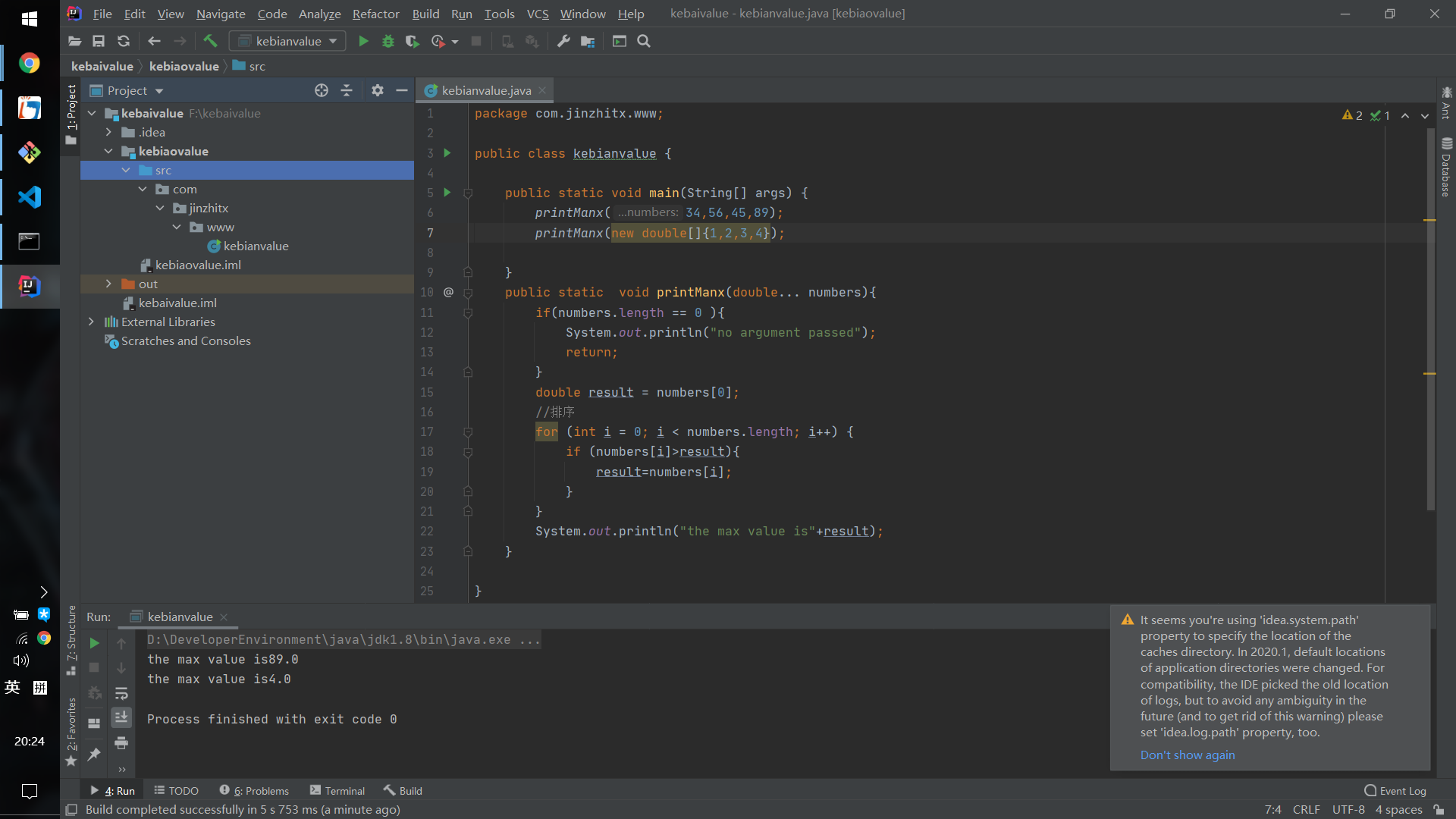
Task: Pin the Run tab with pin icon
Action: tap(94, 754)
